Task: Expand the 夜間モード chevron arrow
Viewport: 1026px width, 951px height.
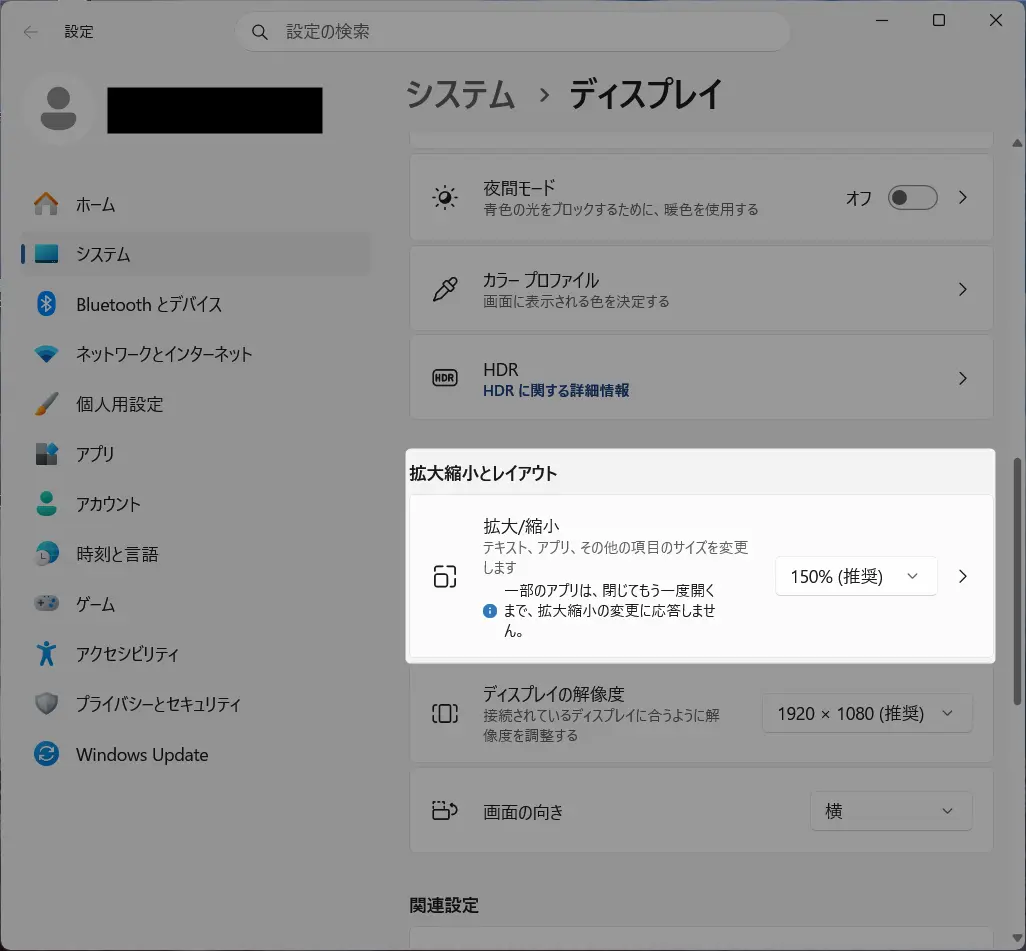Action: [963, 198]
